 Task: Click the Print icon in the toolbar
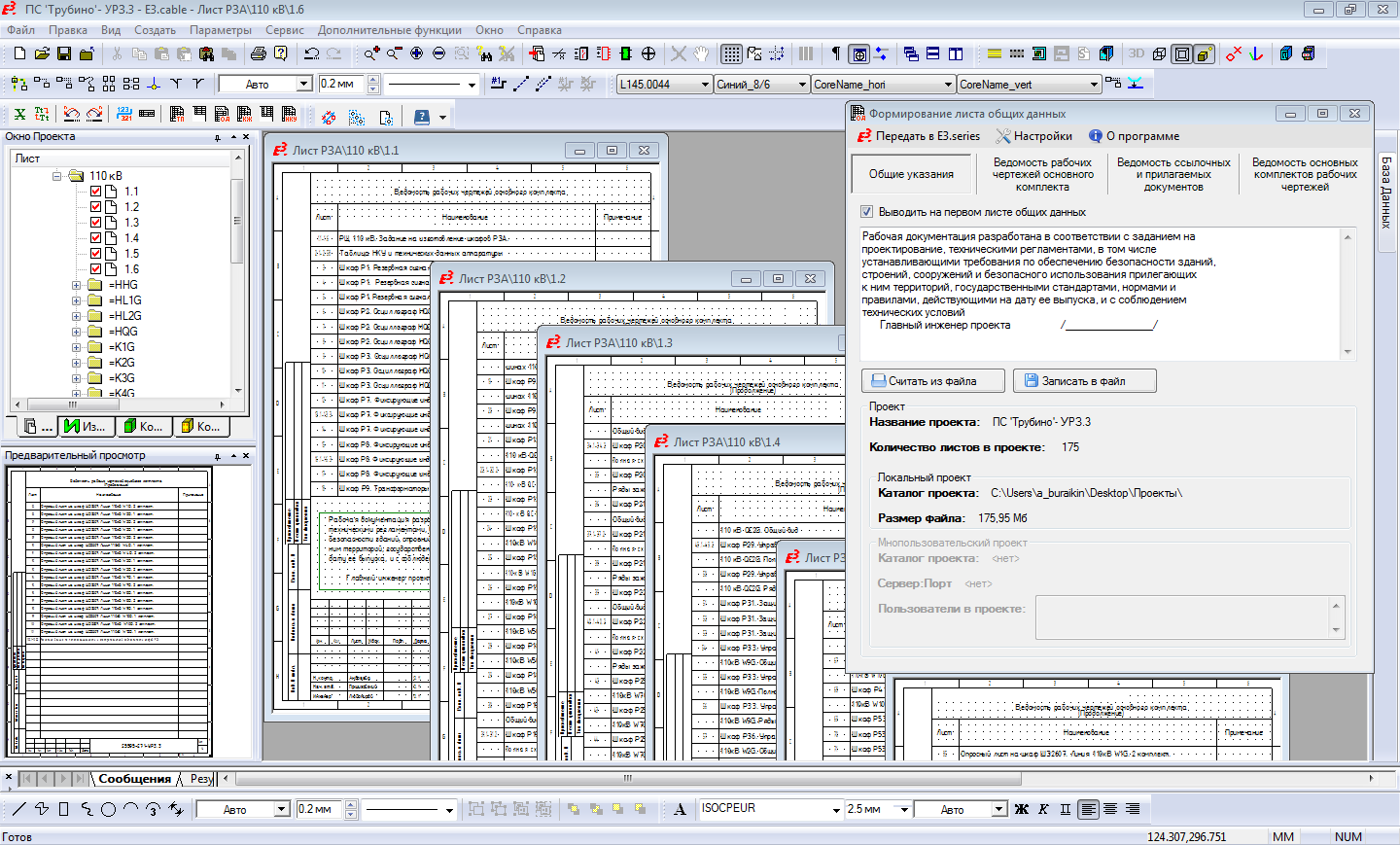(258, 53)
